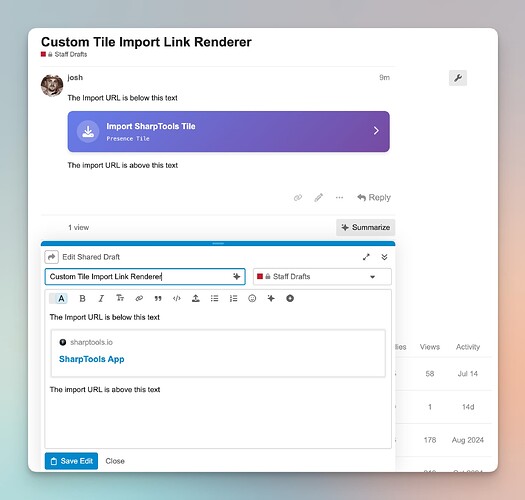Click josh's avatar picture
Viewport: 525px width, 500px height.
52,85
